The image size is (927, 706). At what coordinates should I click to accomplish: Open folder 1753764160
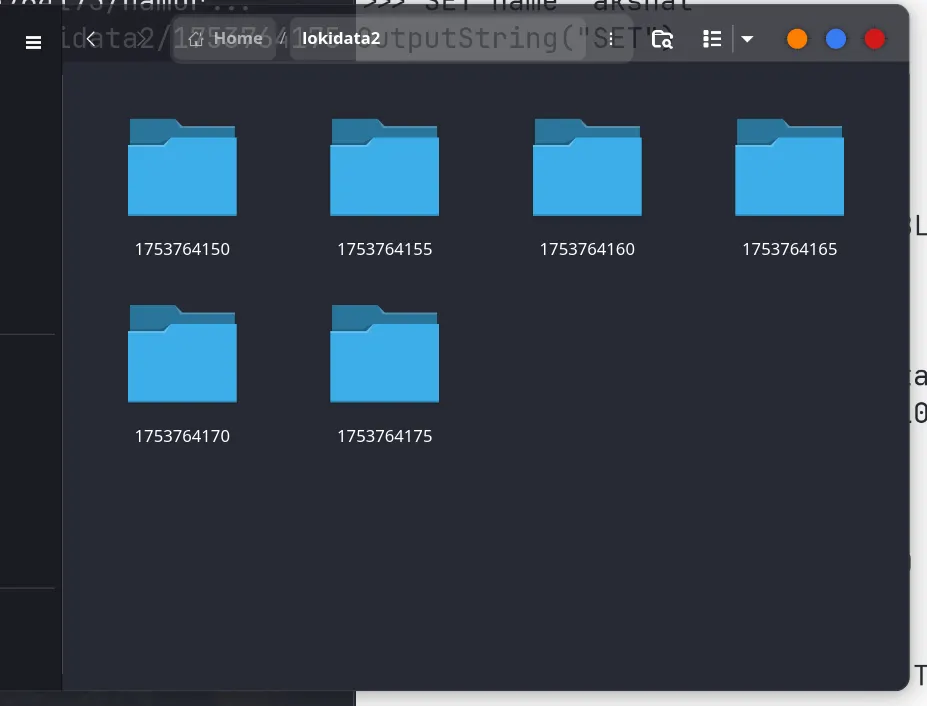(587, 167)
